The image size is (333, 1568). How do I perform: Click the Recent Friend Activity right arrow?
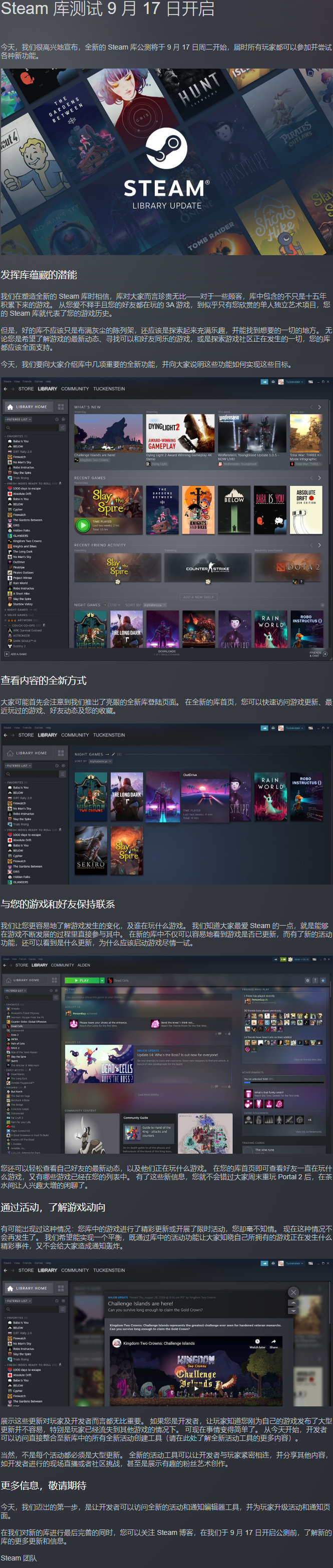[x=319, y=545]
